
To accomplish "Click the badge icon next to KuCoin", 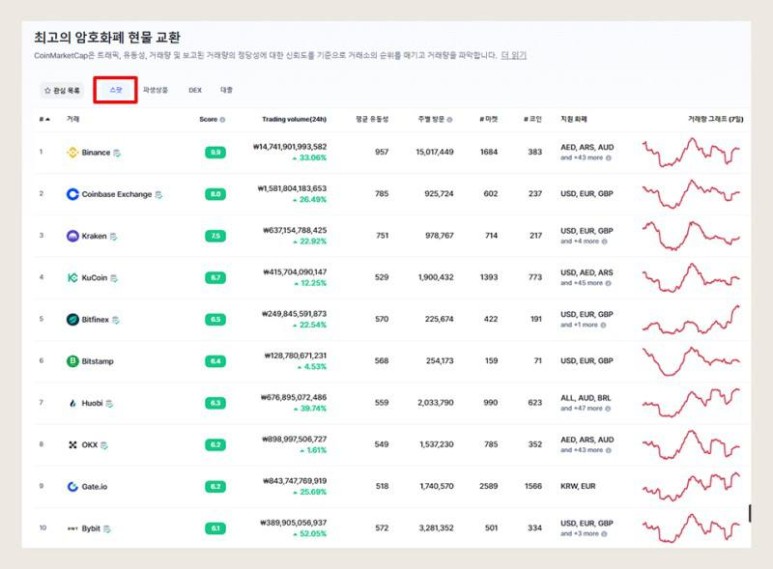I will (x=114, y=278).
